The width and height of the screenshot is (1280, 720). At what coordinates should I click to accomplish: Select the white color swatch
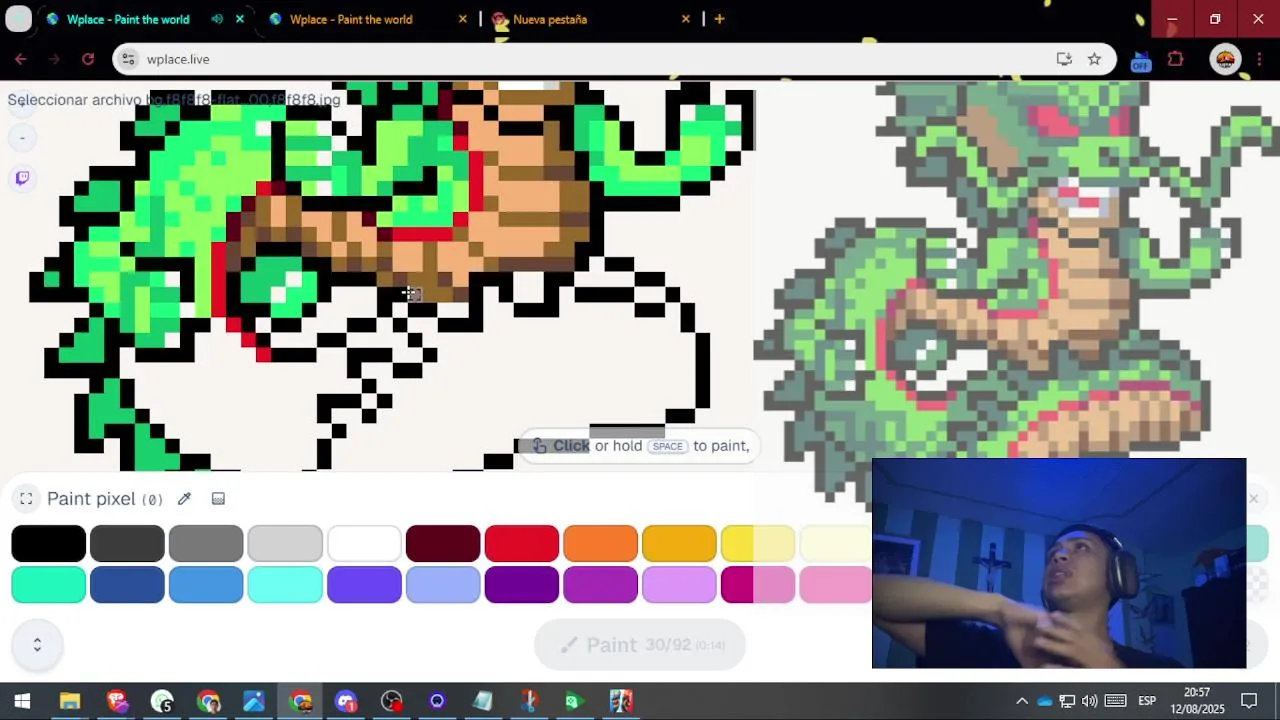(x=364, y=544)
